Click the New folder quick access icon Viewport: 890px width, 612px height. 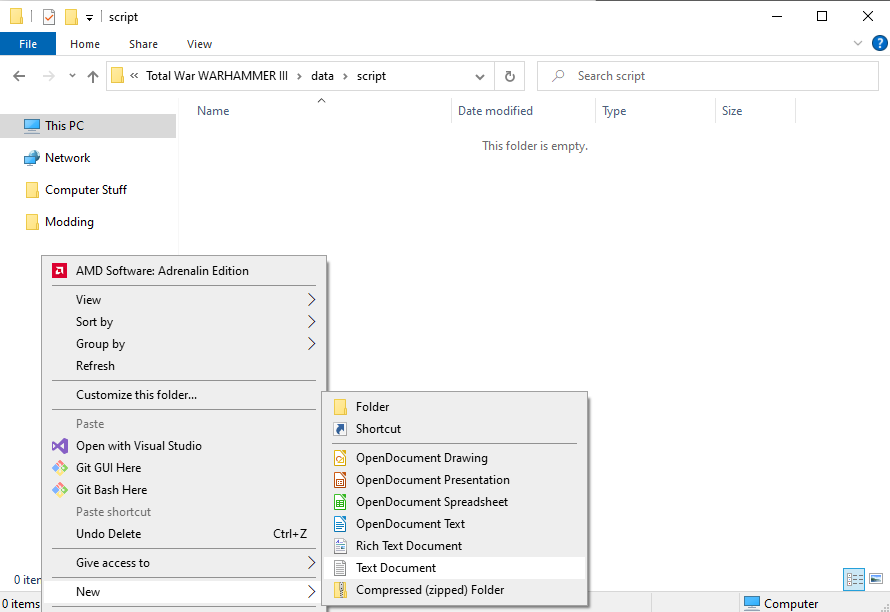(72, 17)
